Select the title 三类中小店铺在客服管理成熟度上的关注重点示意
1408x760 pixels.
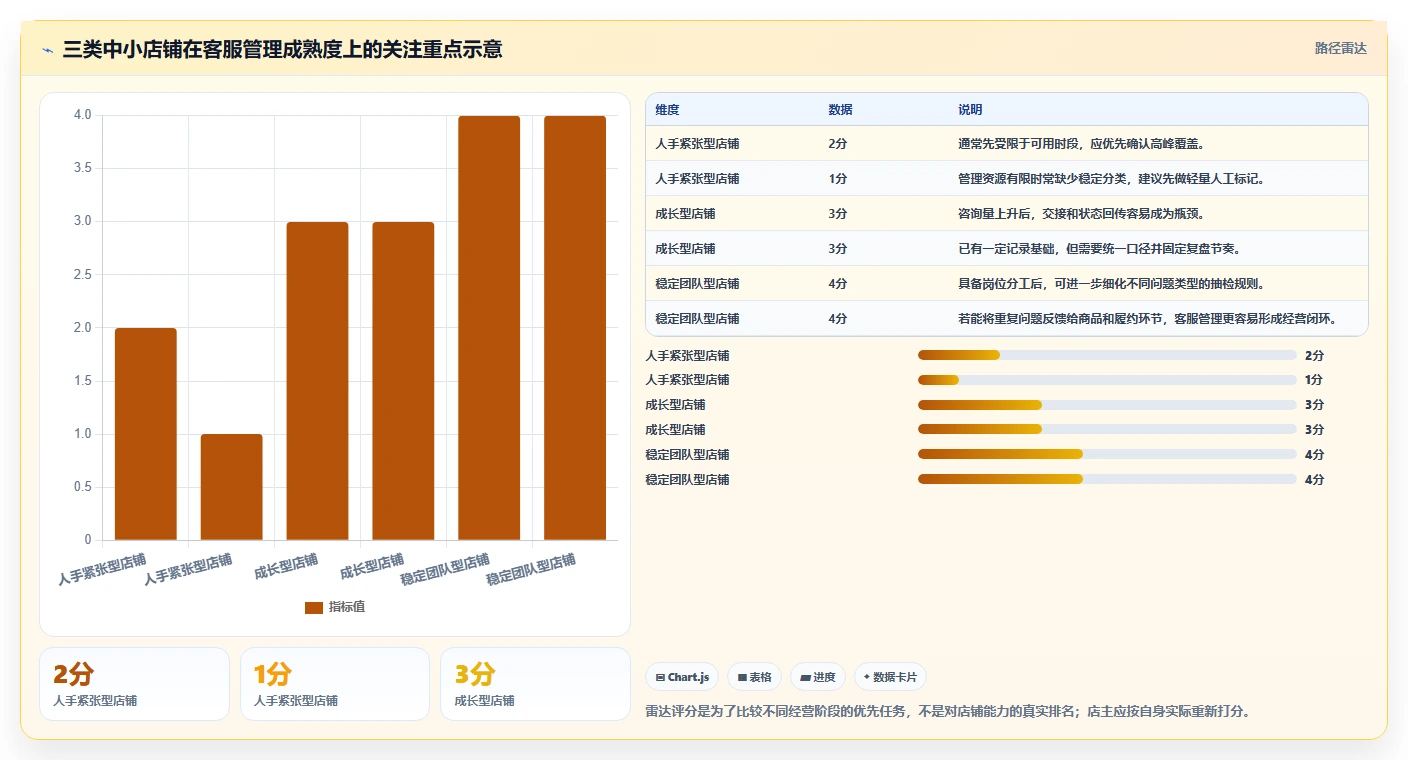point(282,49)
